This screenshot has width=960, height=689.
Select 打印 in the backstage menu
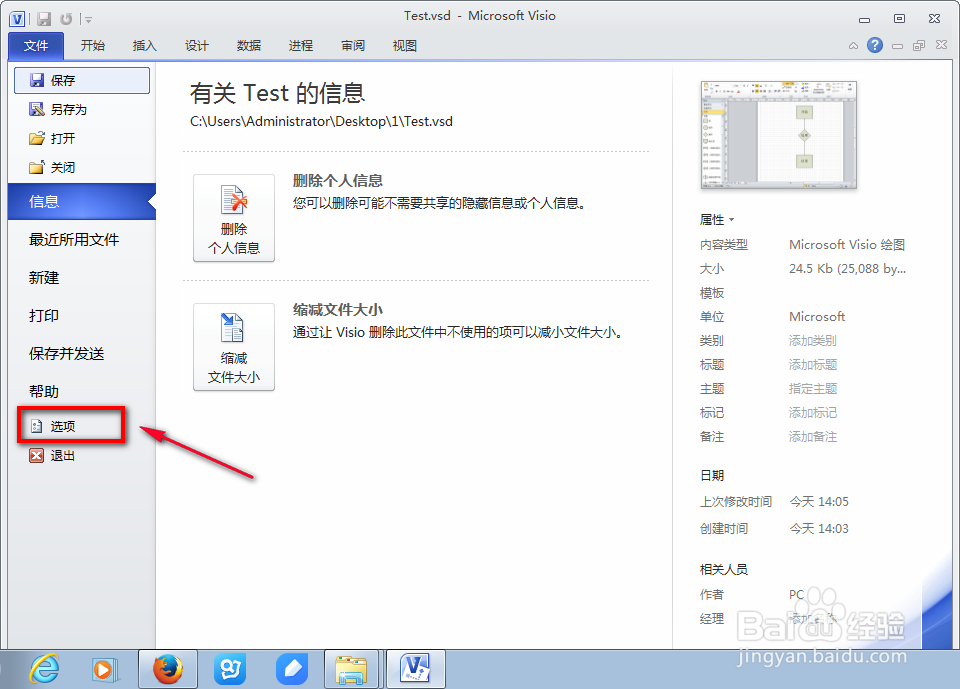[82, 315]
